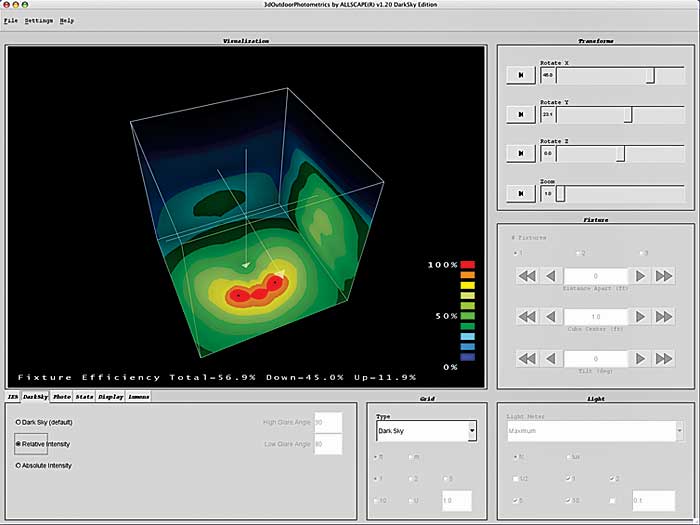Viewport: 700px width, 525px height.
Task: Click single left arrow for Cube Center
Action: pyautogui.click(x=550, y=316)
